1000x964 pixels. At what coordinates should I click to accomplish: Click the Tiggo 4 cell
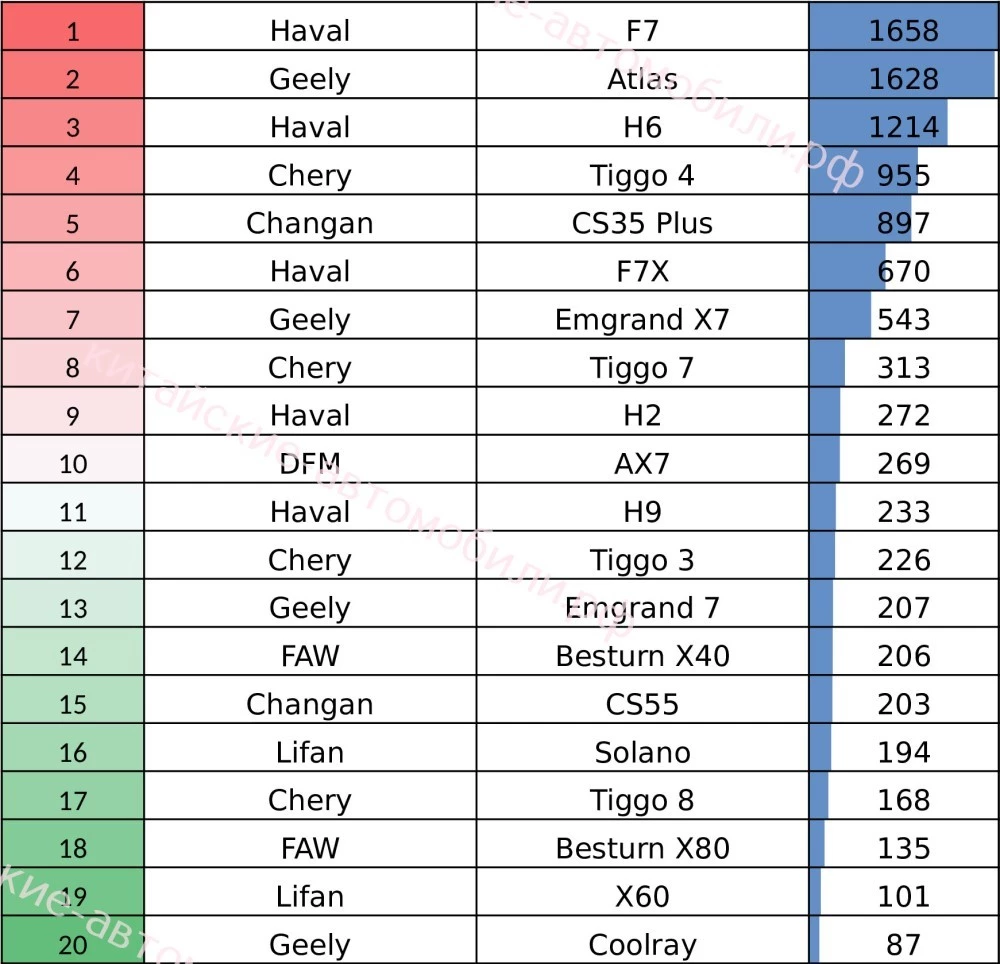coord(642,175)
